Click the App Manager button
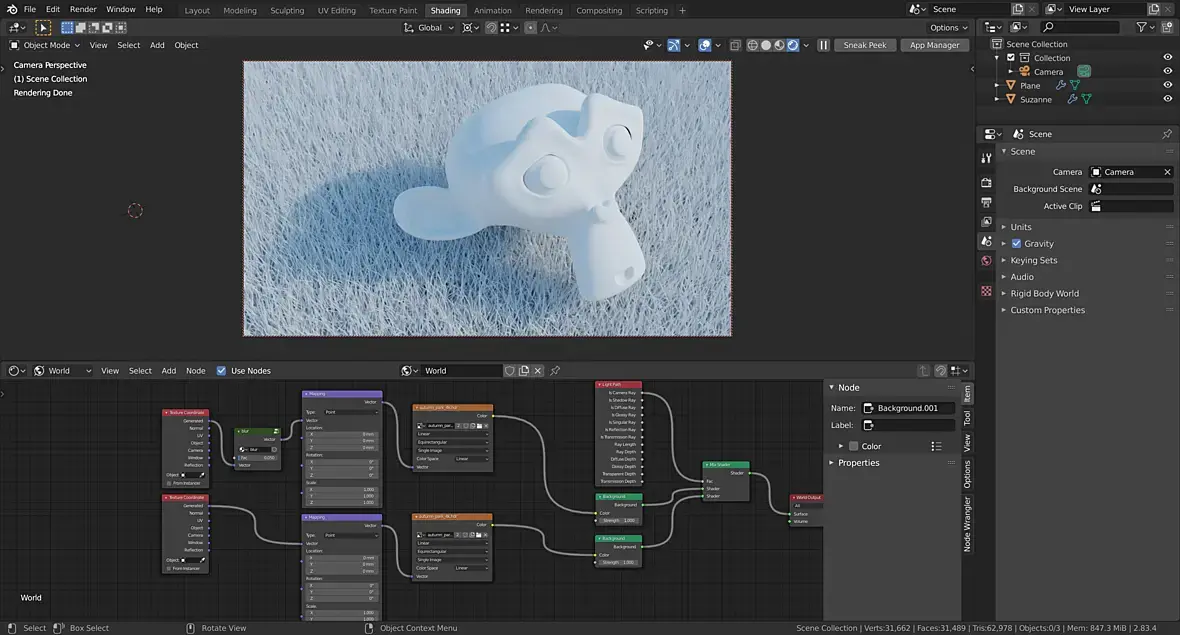The height and width of the screenshot is (635, 1180). [935, 45]
